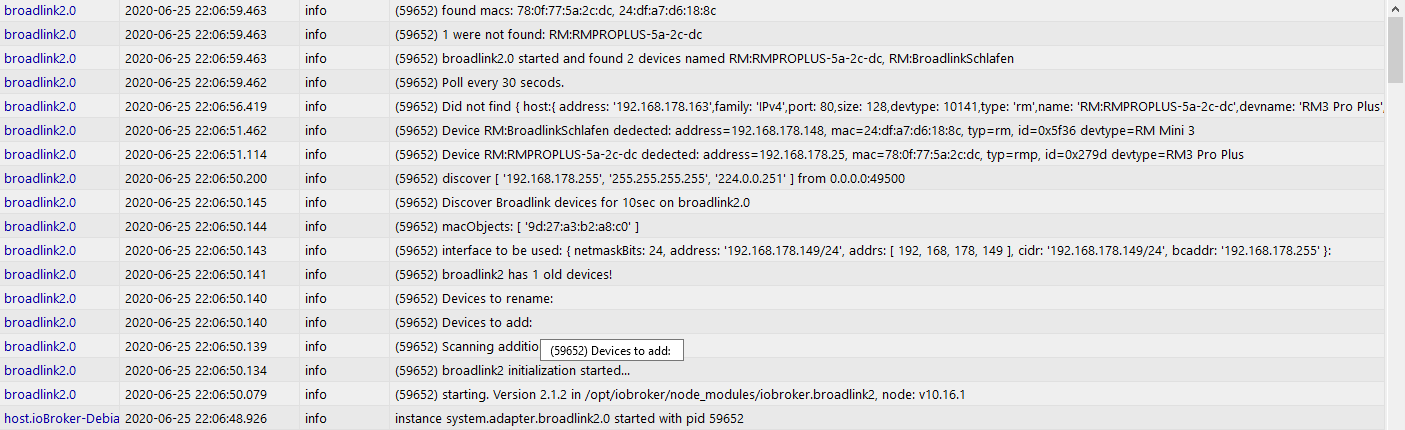Select the 'found macs' log message

[x=555, y=10]
